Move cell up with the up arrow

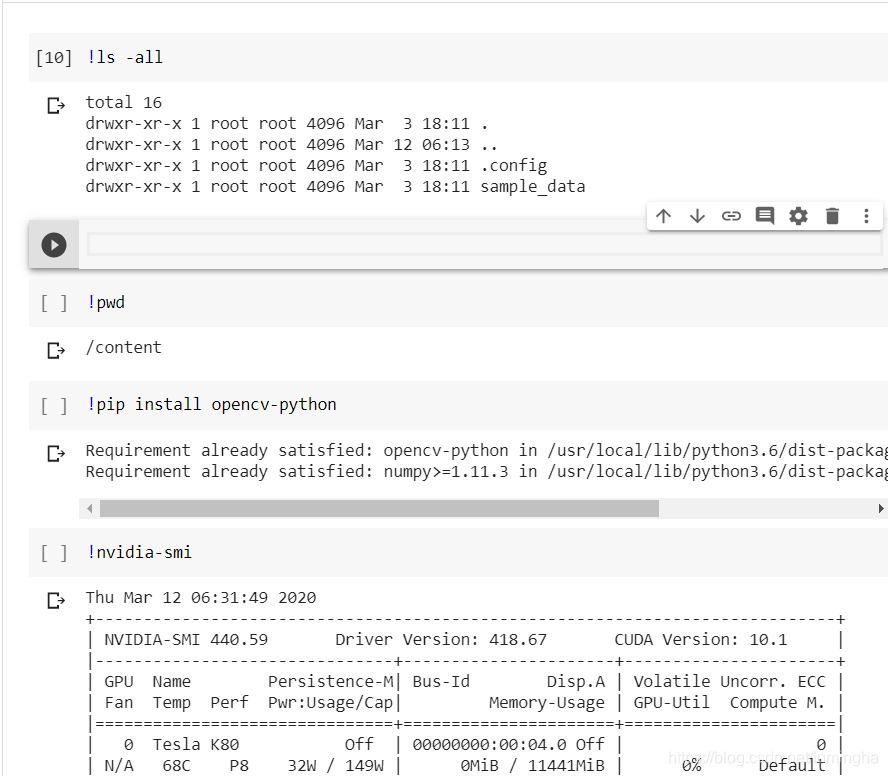pyautogui.click(x=663, y=216)
